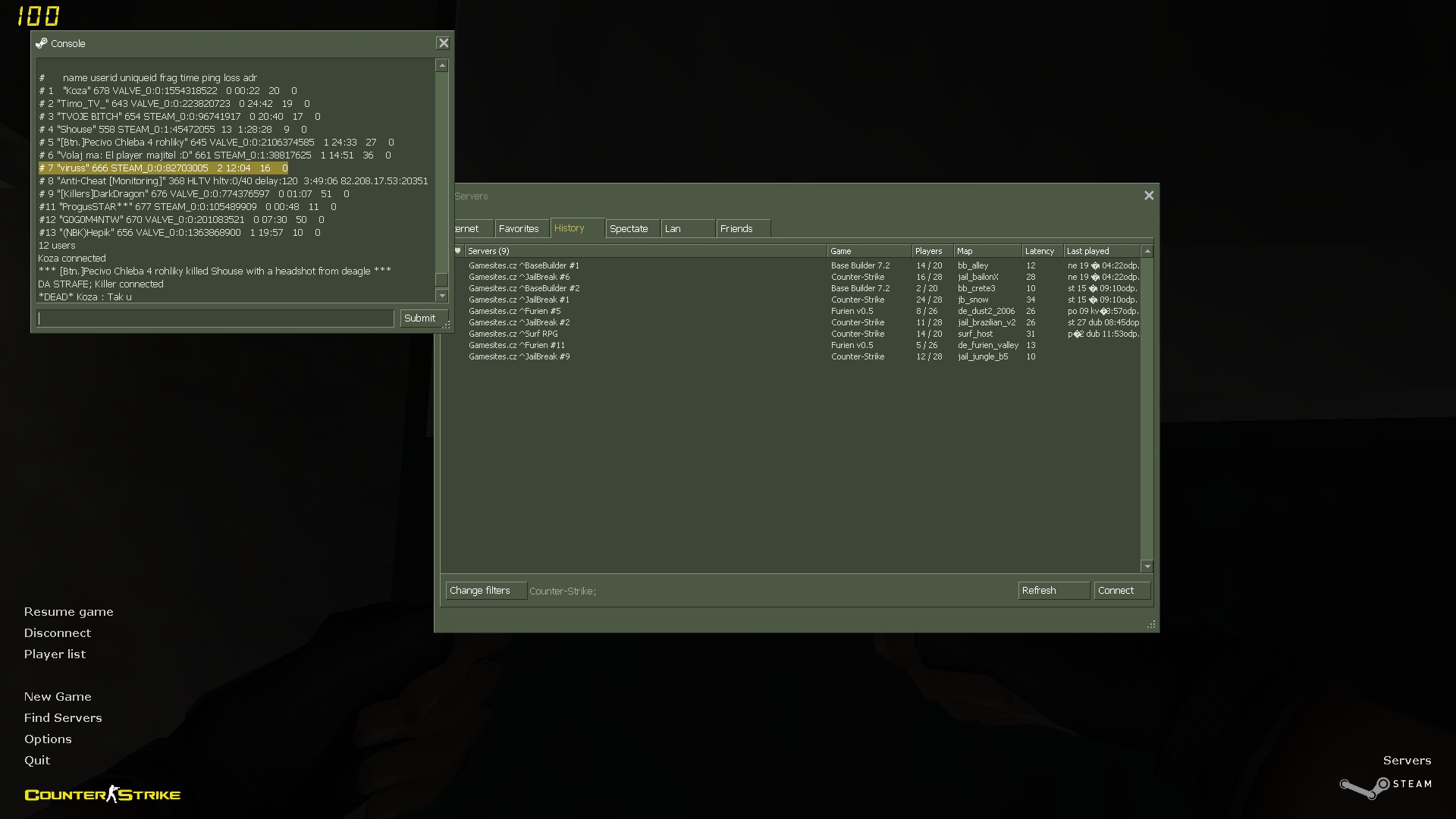Select server Gamesites.cz ^JailBreak #6

point(796,278)
